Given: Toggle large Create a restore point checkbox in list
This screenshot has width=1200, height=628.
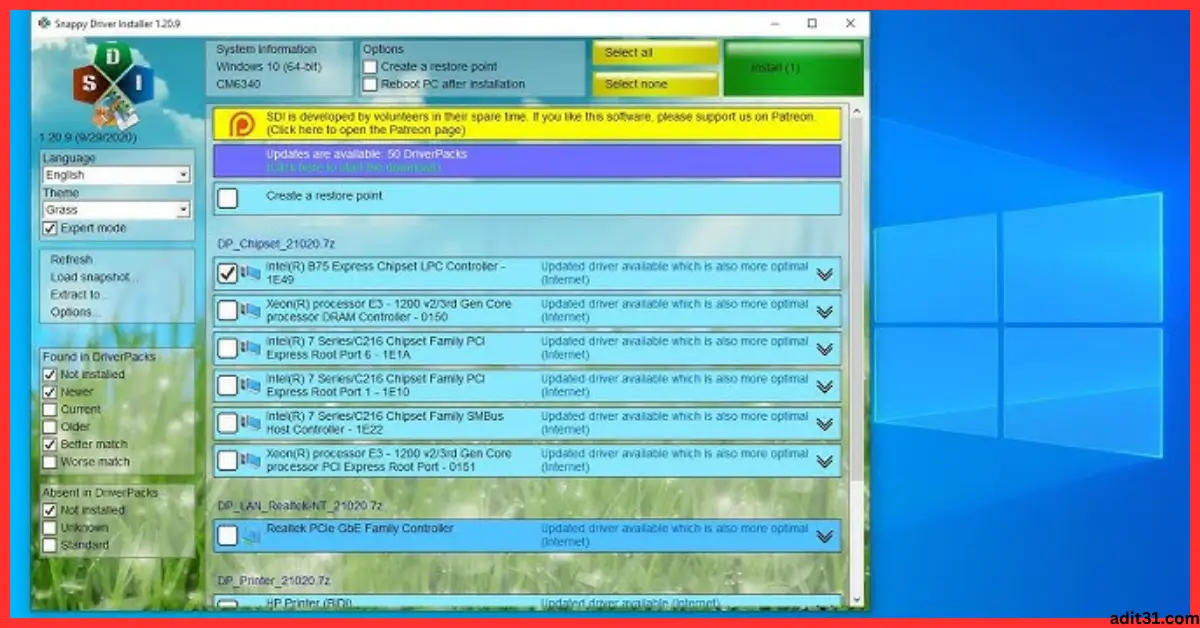Looking at the screenshot, I should click(x=228, y=198).
